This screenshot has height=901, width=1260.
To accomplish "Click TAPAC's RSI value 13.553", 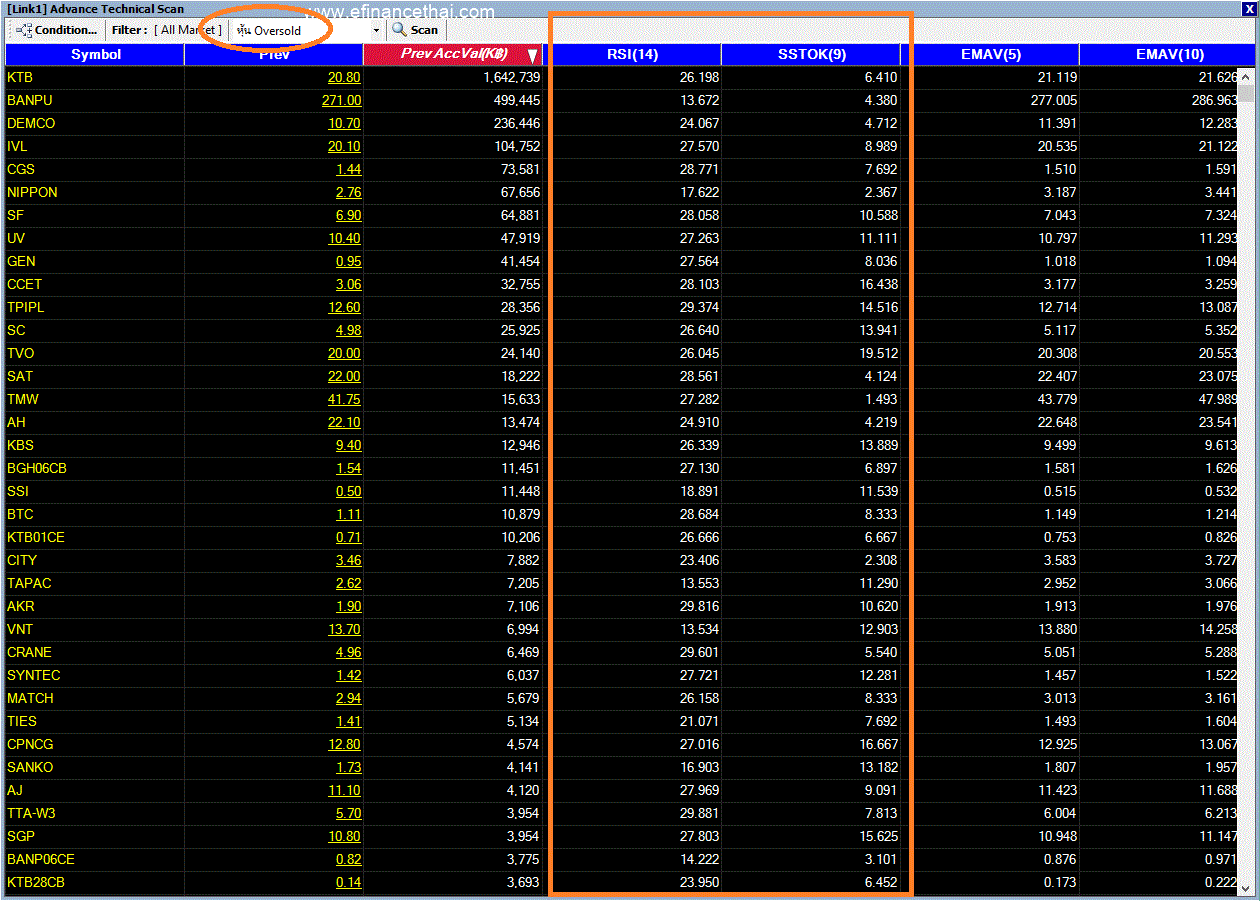I will [x=698, y=583].
